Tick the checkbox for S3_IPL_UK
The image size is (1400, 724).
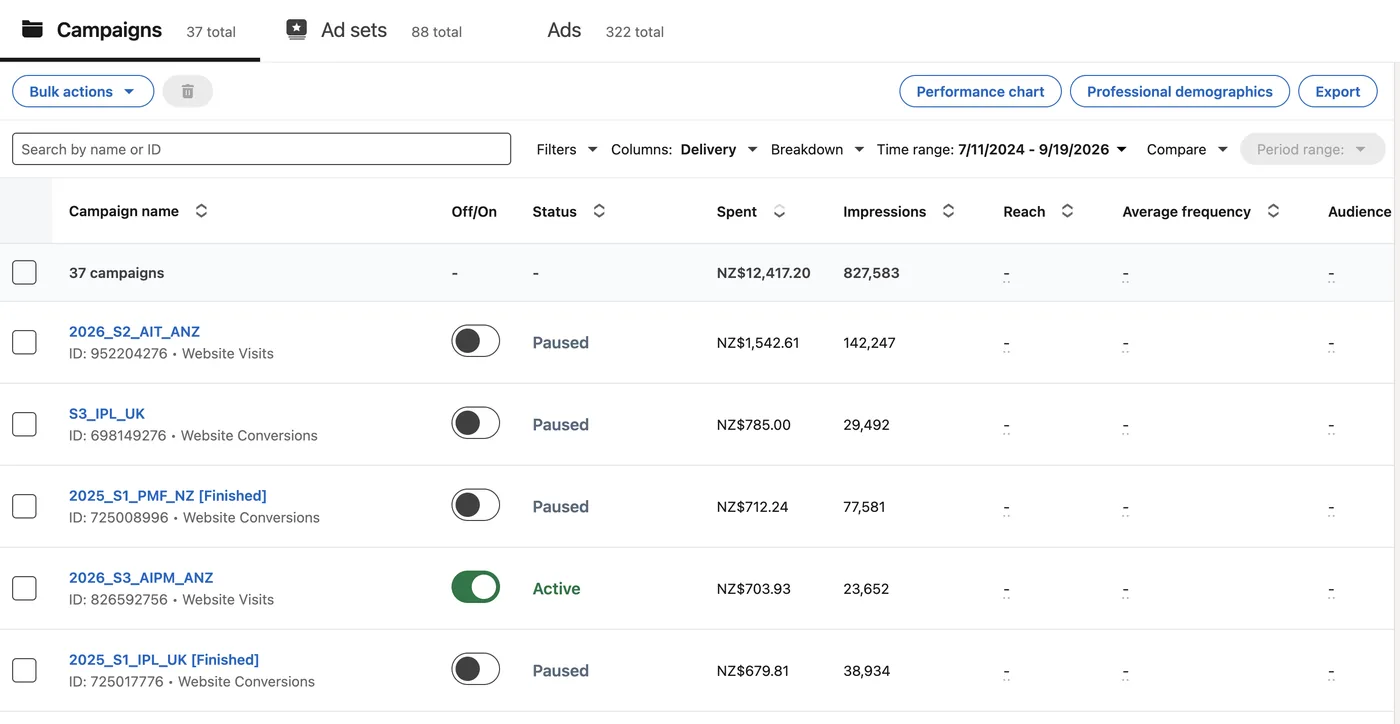coord(24,424)
